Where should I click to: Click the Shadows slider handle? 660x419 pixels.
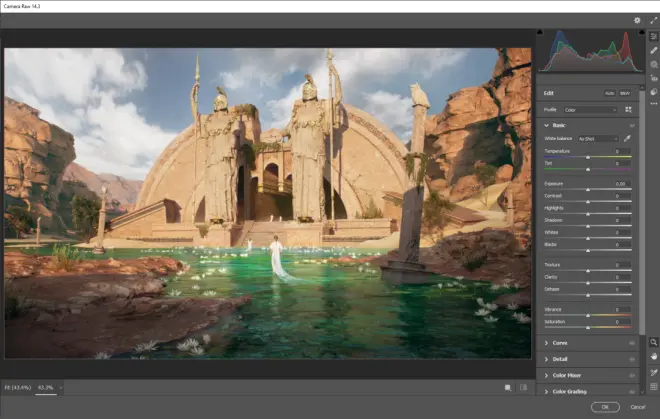(x=588, y=226)
